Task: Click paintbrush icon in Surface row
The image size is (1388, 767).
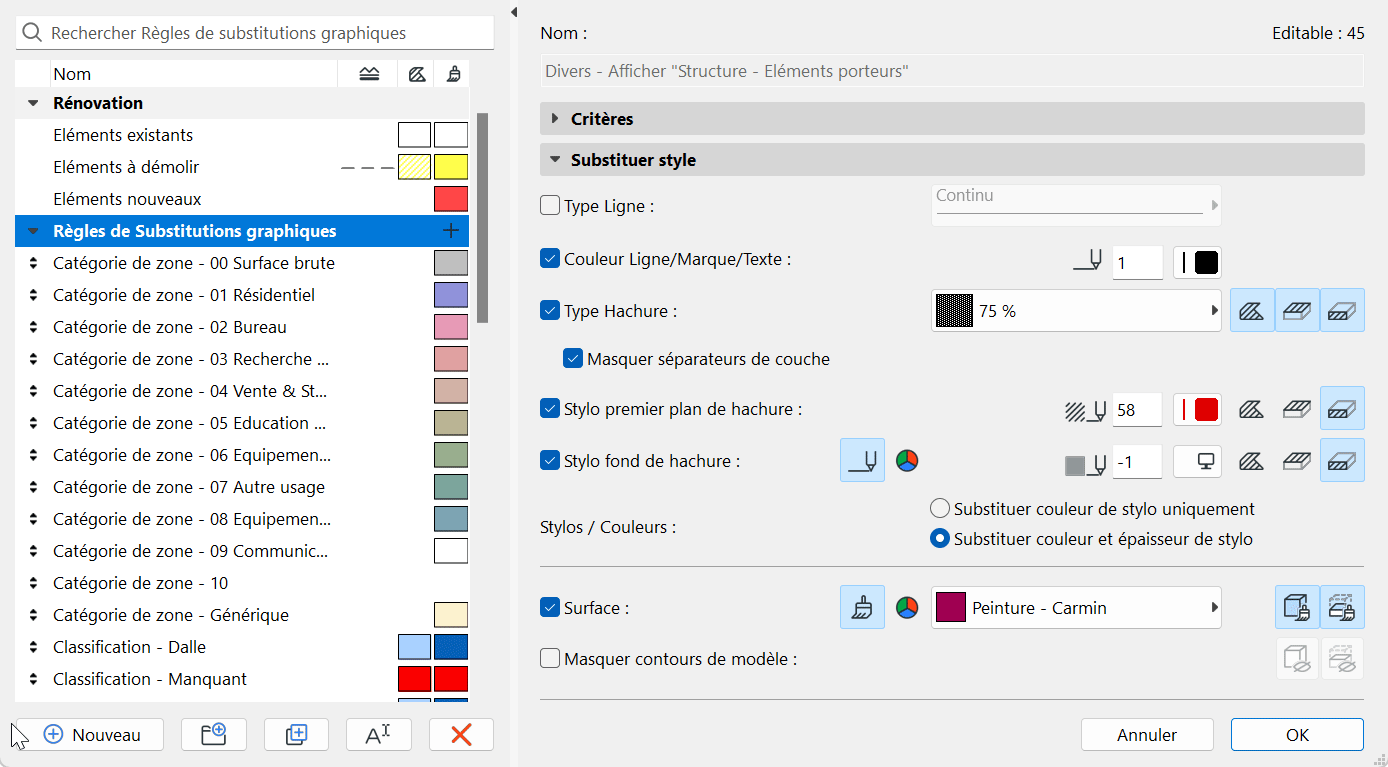Action: click(x=862, y=608)
